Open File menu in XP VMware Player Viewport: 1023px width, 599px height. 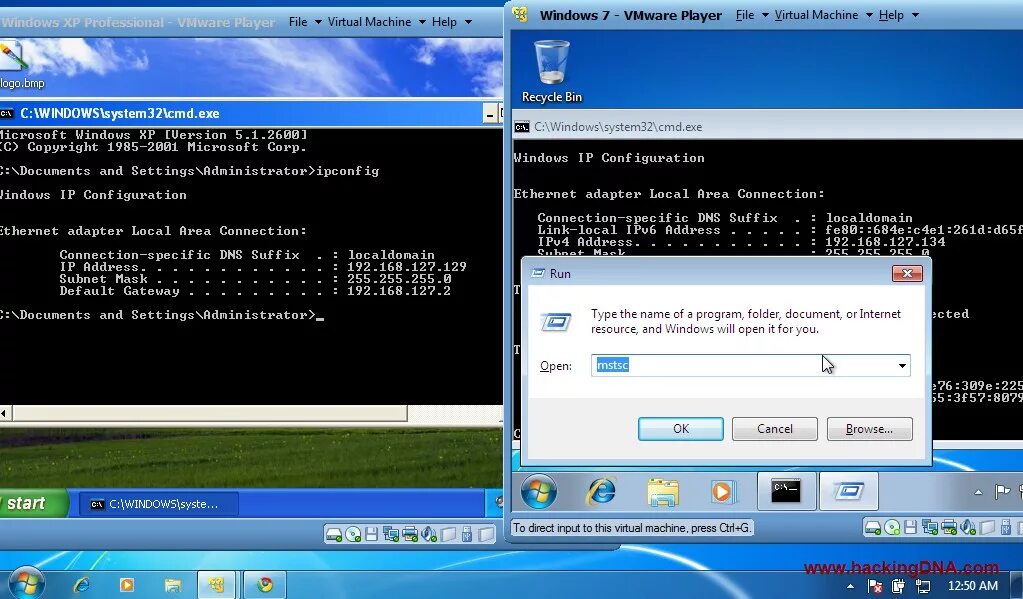click(298, 22)
